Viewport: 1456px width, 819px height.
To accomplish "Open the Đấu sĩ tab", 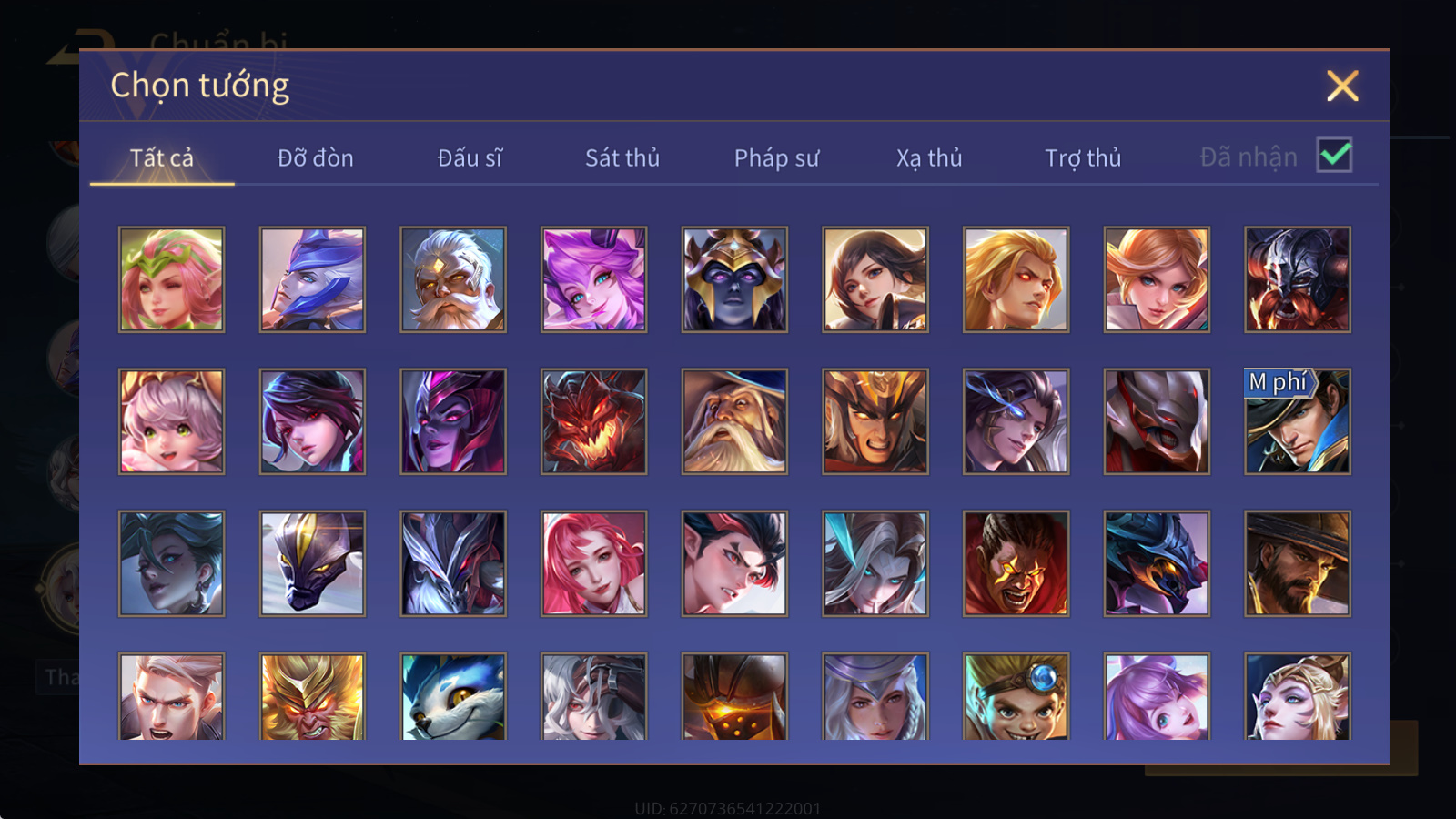I will (470, 157).
